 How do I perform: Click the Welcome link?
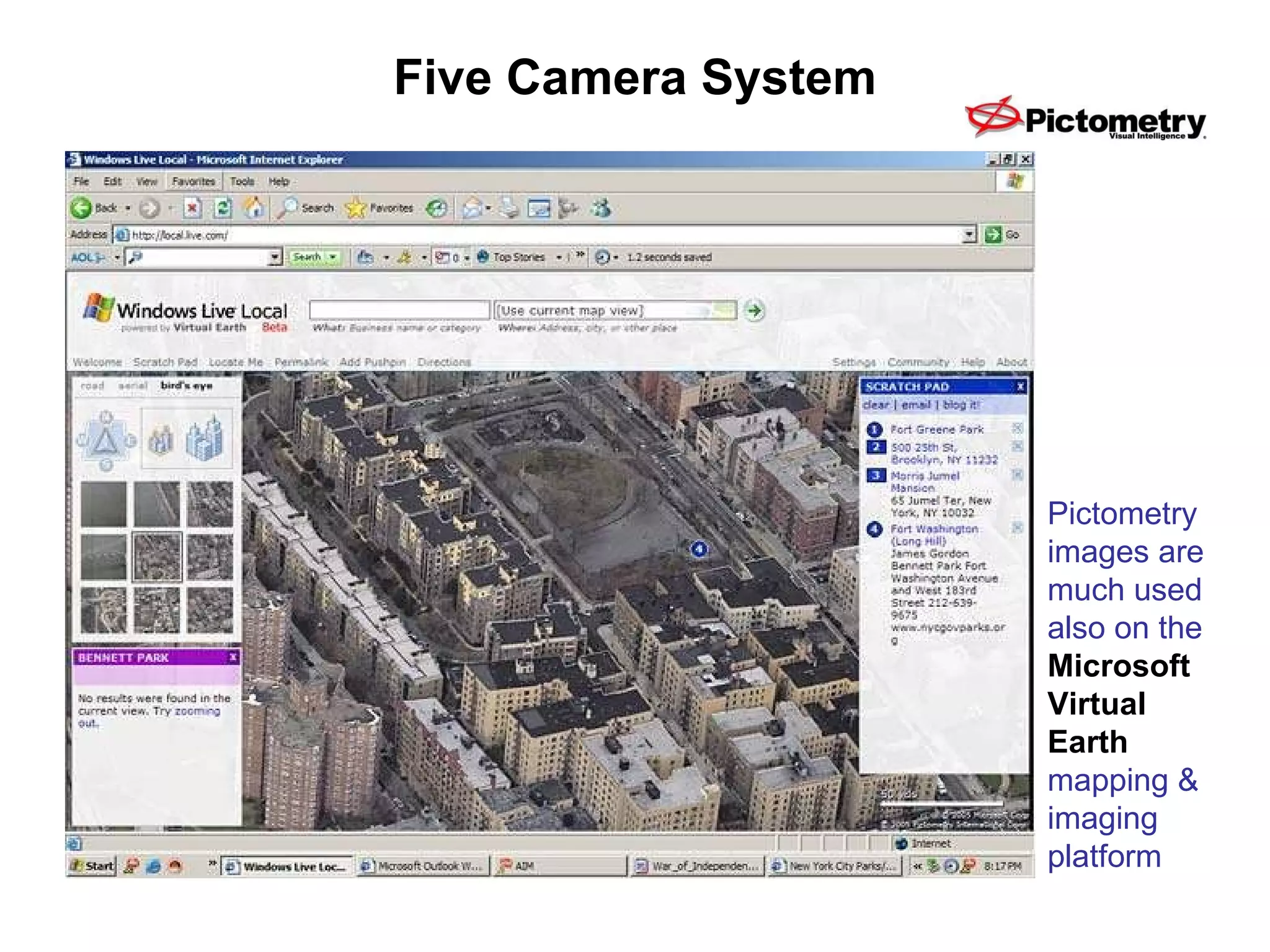(97, 362)
